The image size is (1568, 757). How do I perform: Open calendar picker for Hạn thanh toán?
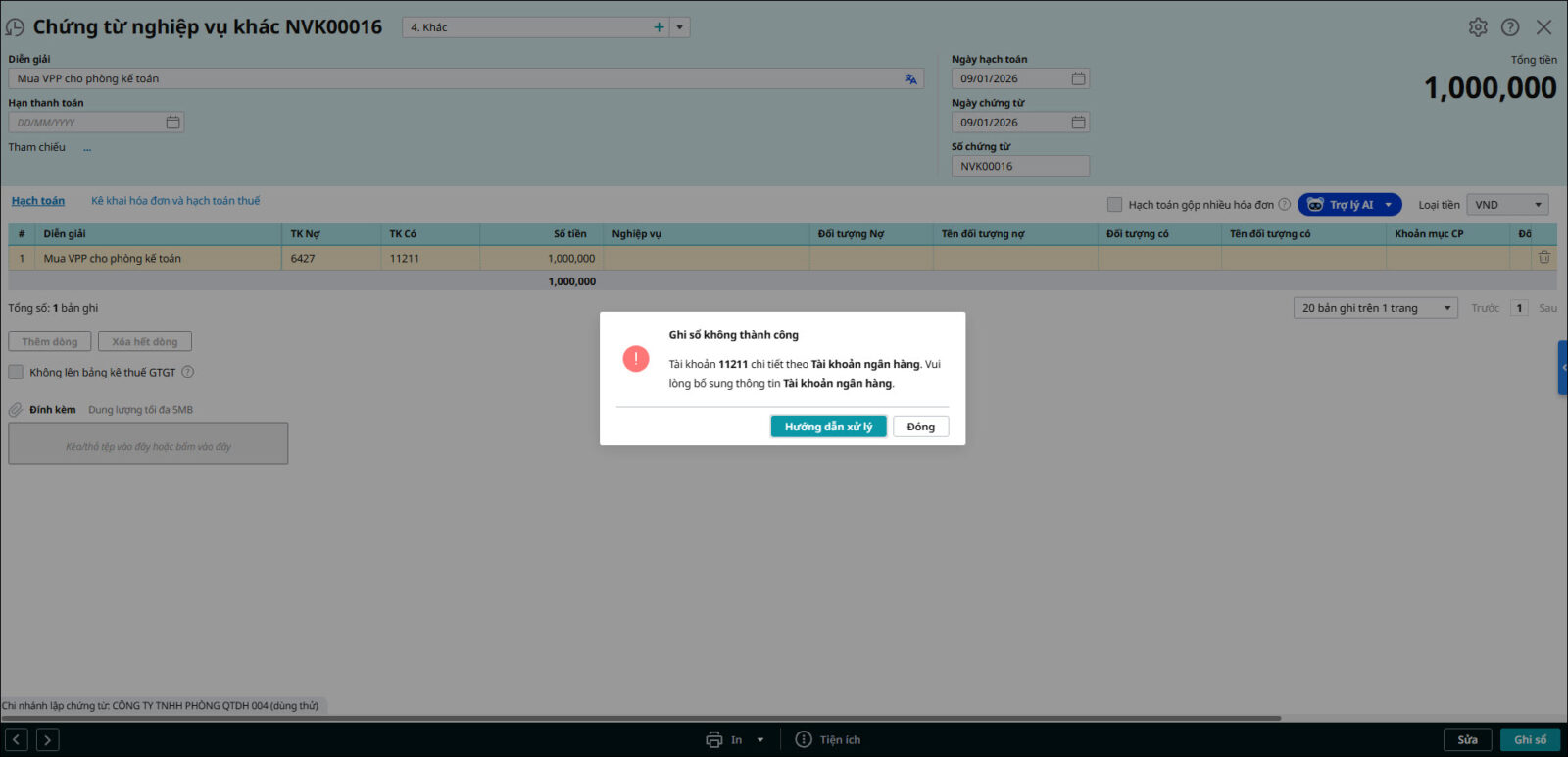point(172,123)
